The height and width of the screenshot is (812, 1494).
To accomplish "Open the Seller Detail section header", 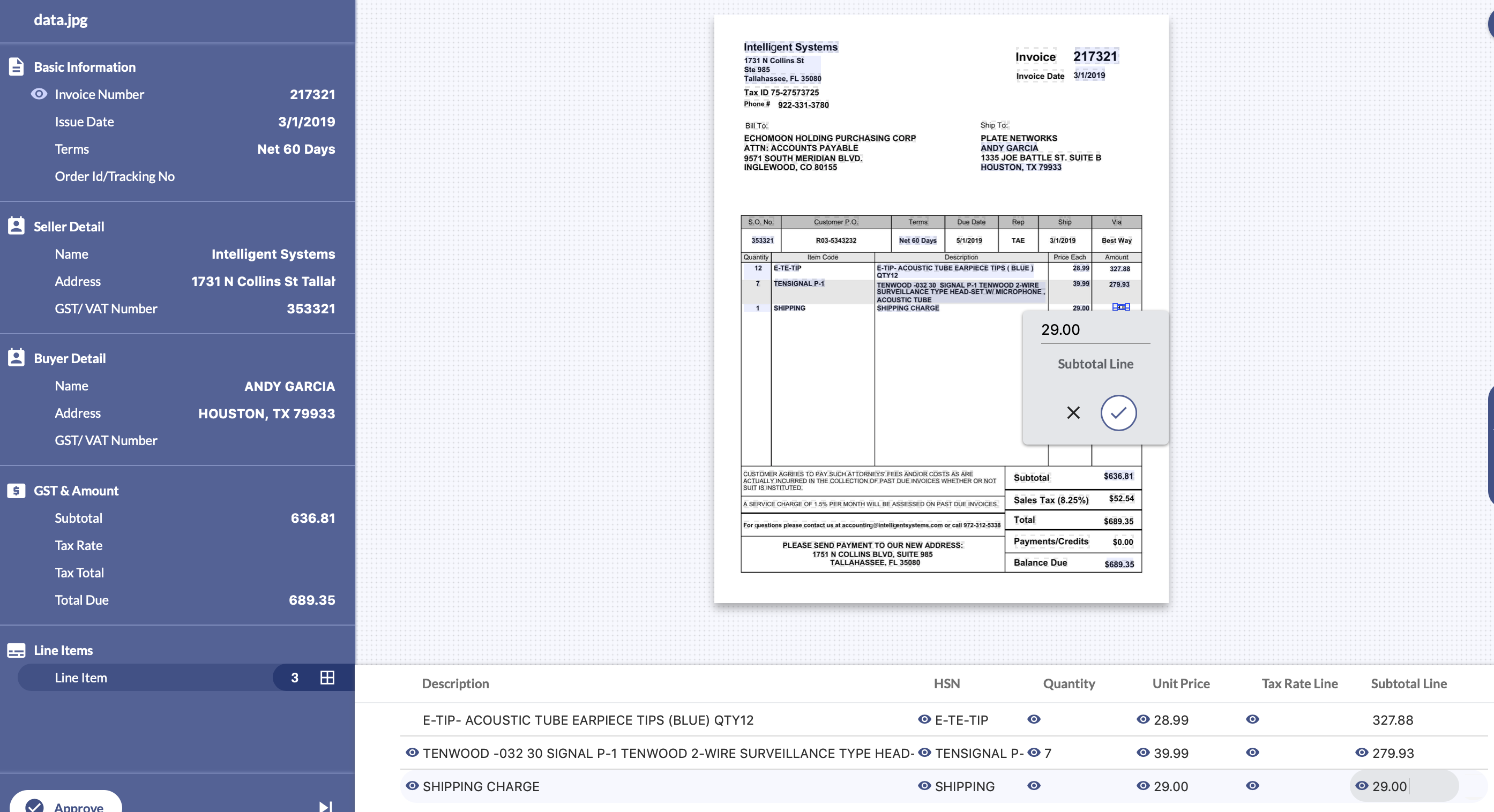I will pos(69,227).
